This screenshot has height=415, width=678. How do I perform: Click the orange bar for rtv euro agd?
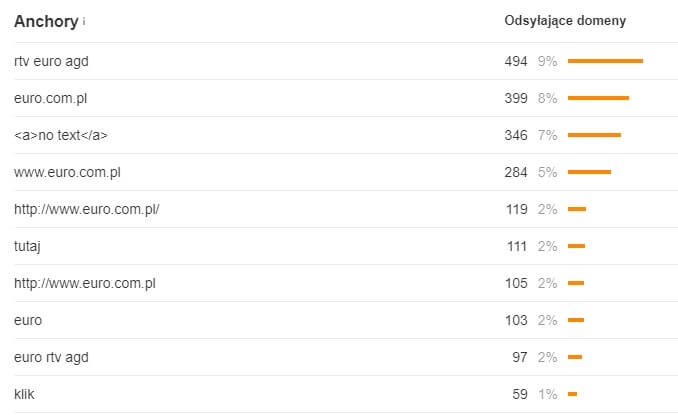605,61
